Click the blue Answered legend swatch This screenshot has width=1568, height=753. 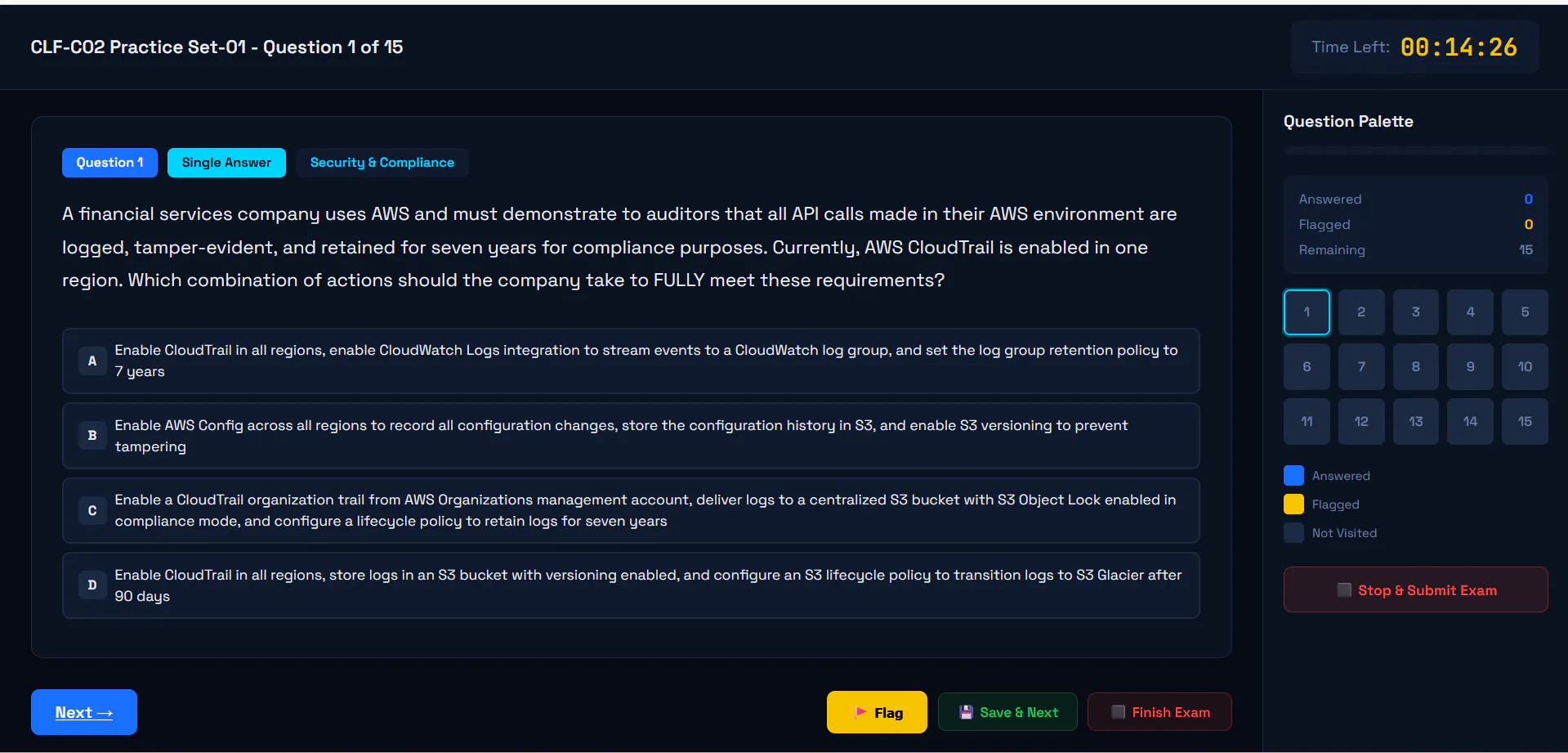point(1294,476)
